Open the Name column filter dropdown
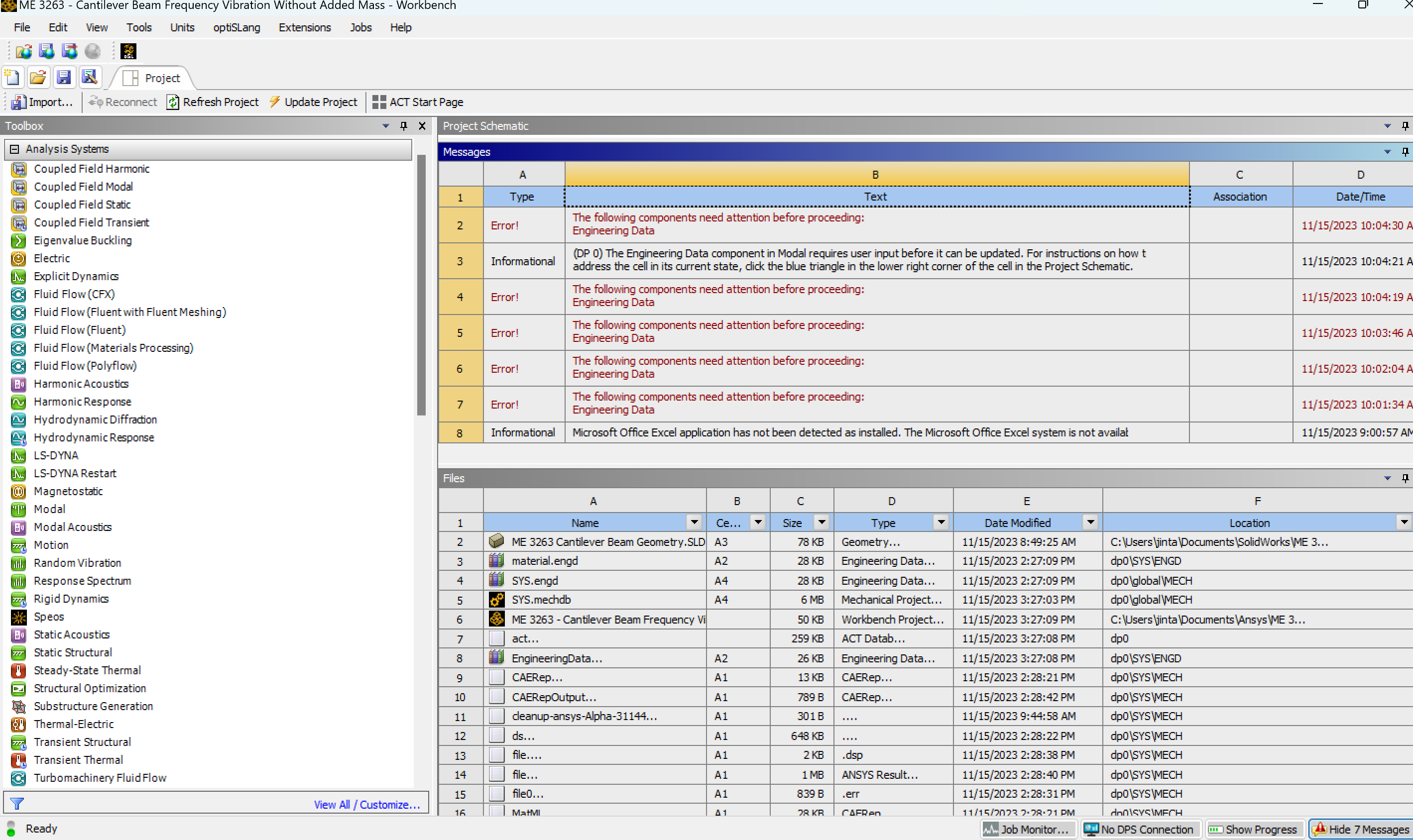 pos(694,523)
